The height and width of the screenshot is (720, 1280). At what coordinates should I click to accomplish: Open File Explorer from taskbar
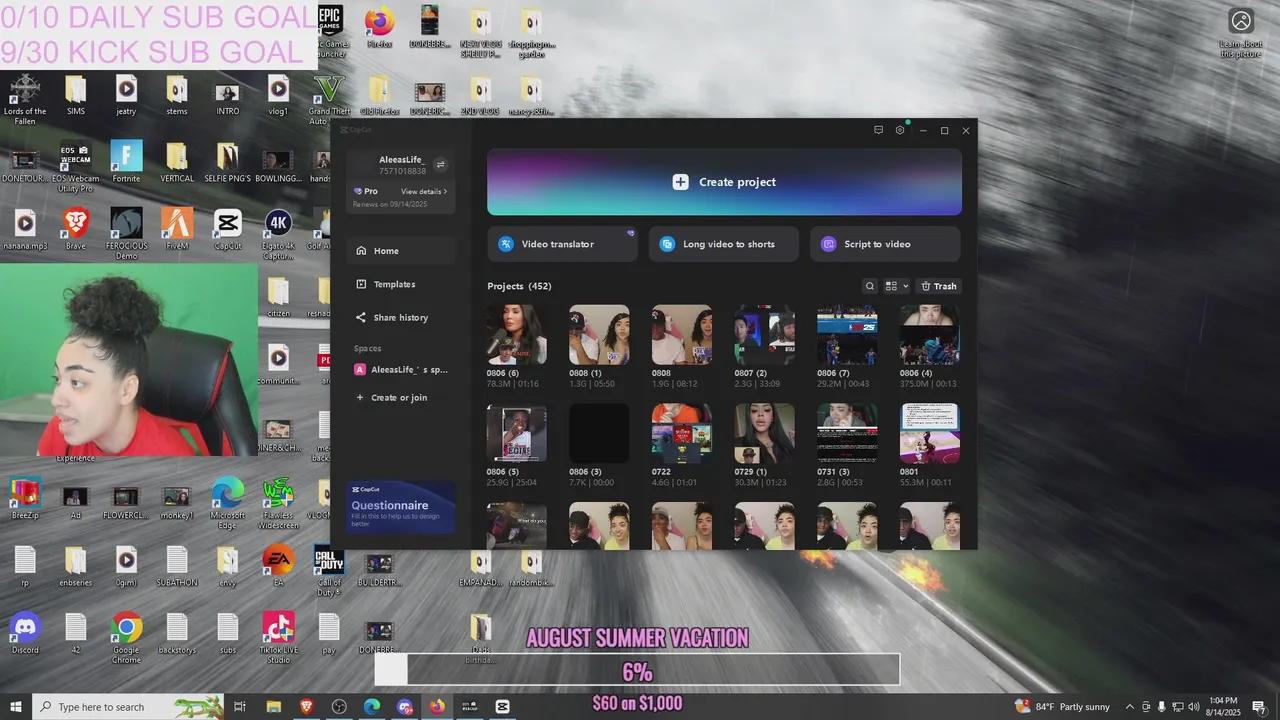(273, 706)
